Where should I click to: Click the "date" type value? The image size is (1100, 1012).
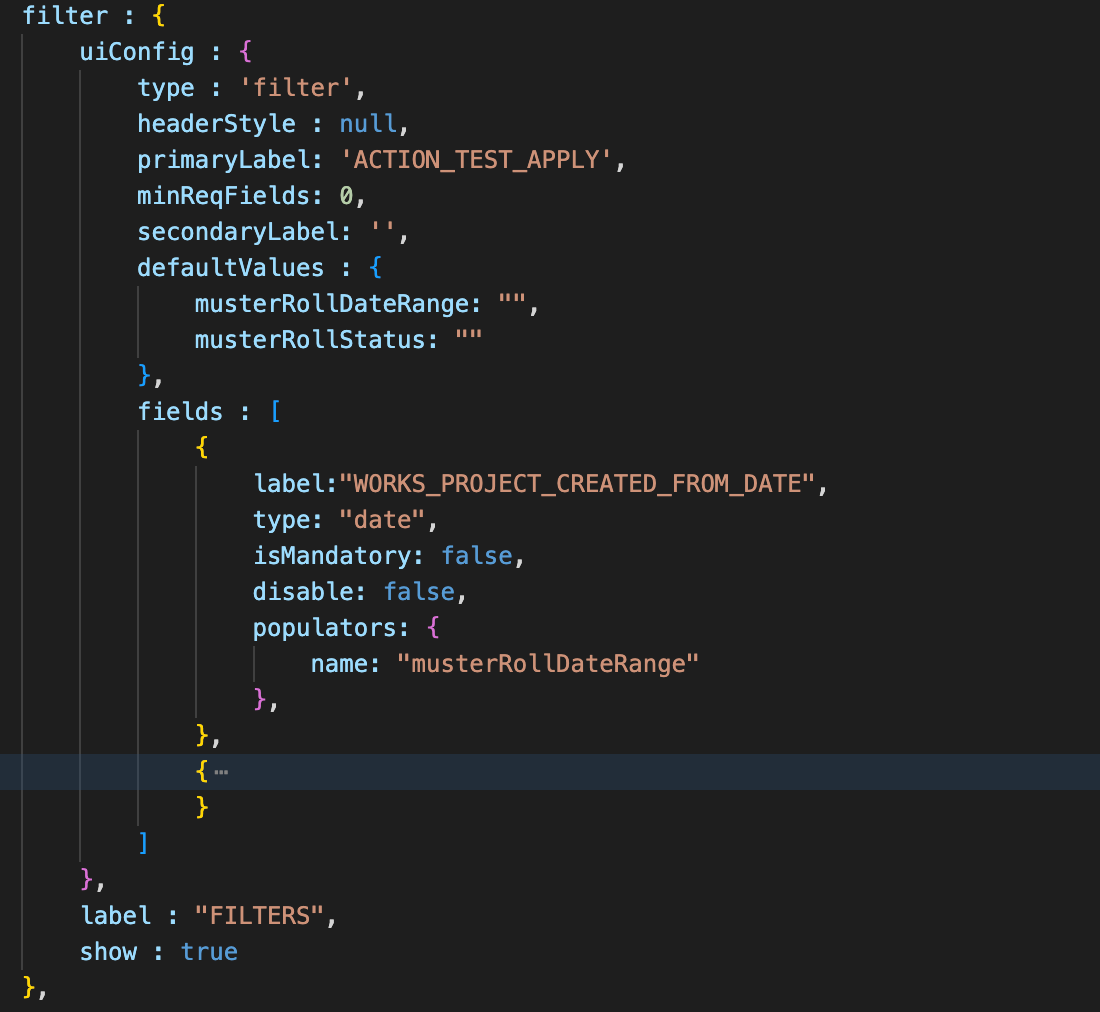tap(389, 520)
